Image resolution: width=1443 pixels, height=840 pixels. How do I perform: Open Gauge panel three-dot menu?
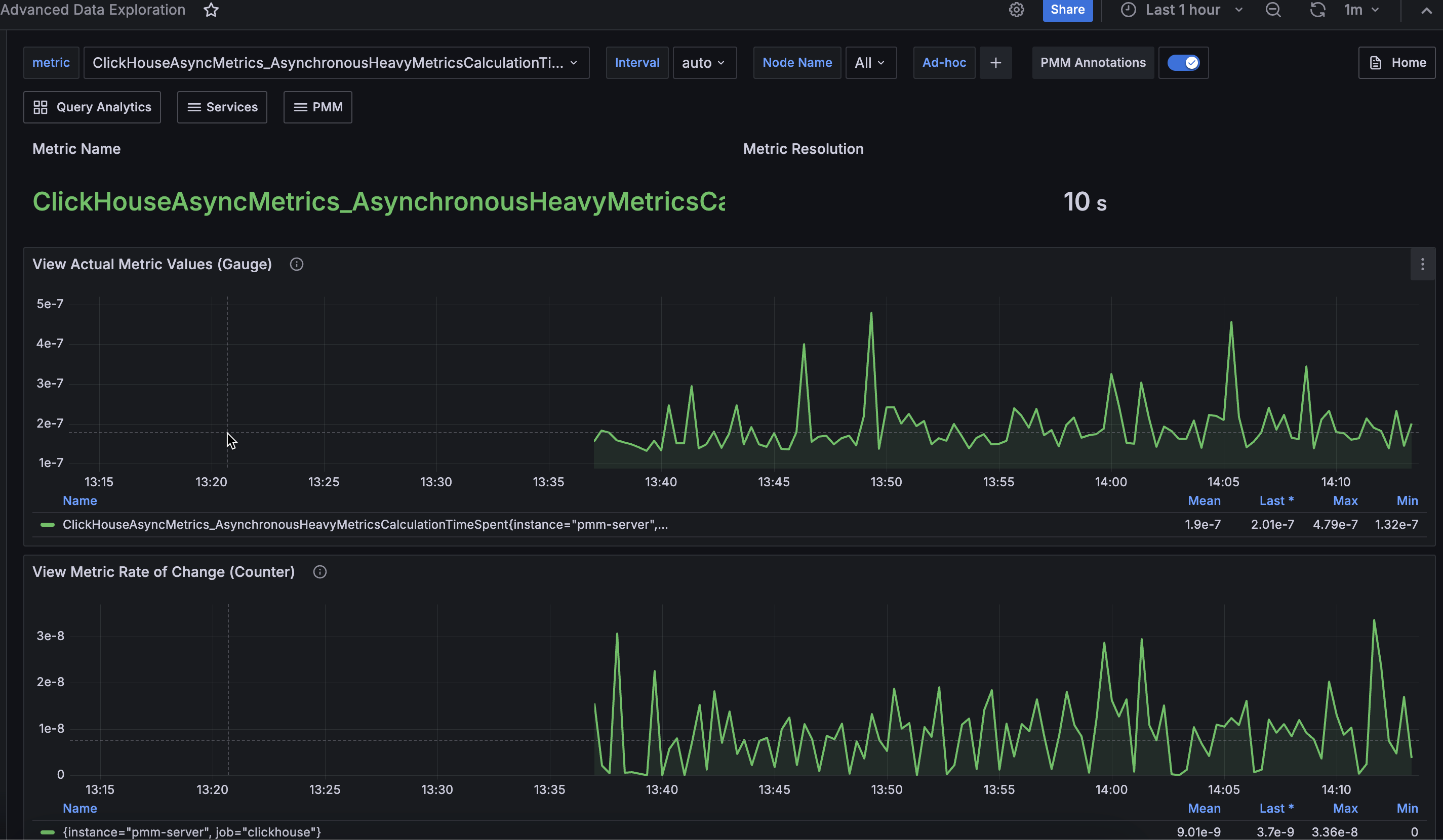1422,264
